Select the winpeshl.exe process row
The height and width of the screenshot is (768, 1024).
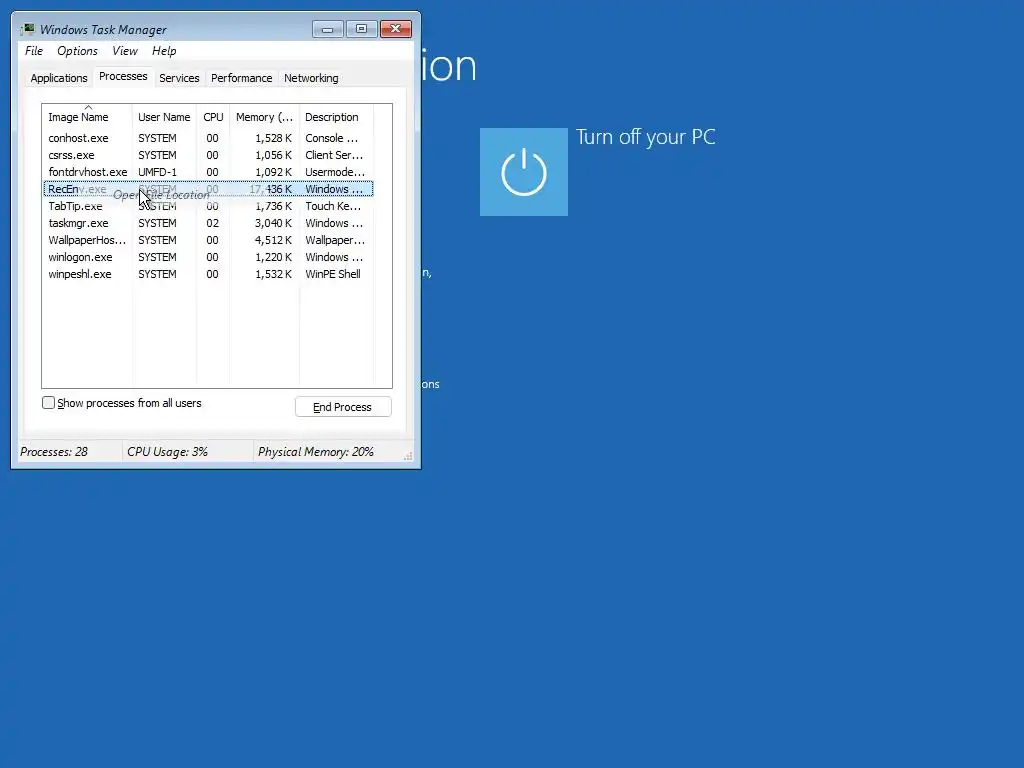[208, 274]
